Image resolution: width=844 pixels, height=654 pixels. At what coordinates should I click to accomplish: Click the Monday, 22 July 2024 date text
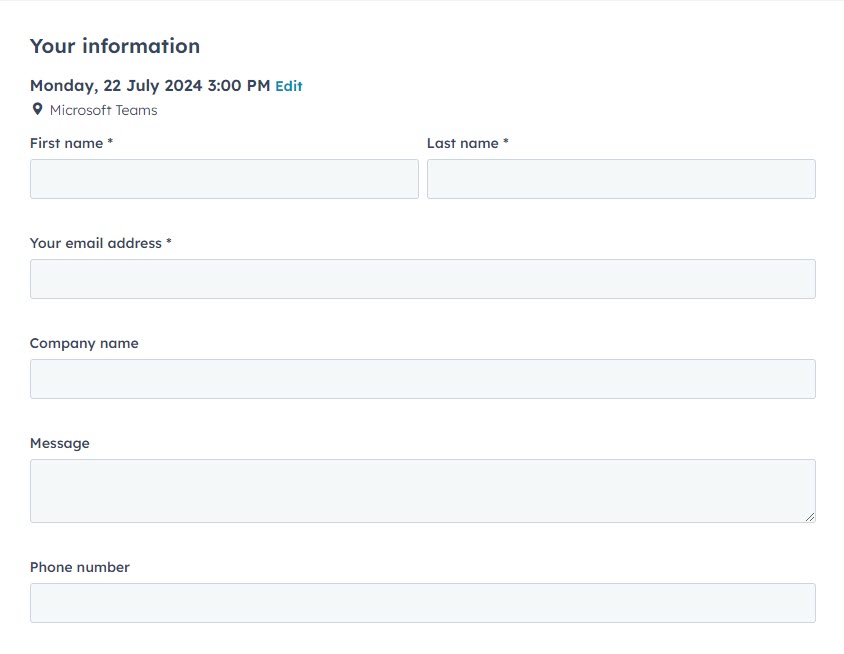(x=149, y=86)
